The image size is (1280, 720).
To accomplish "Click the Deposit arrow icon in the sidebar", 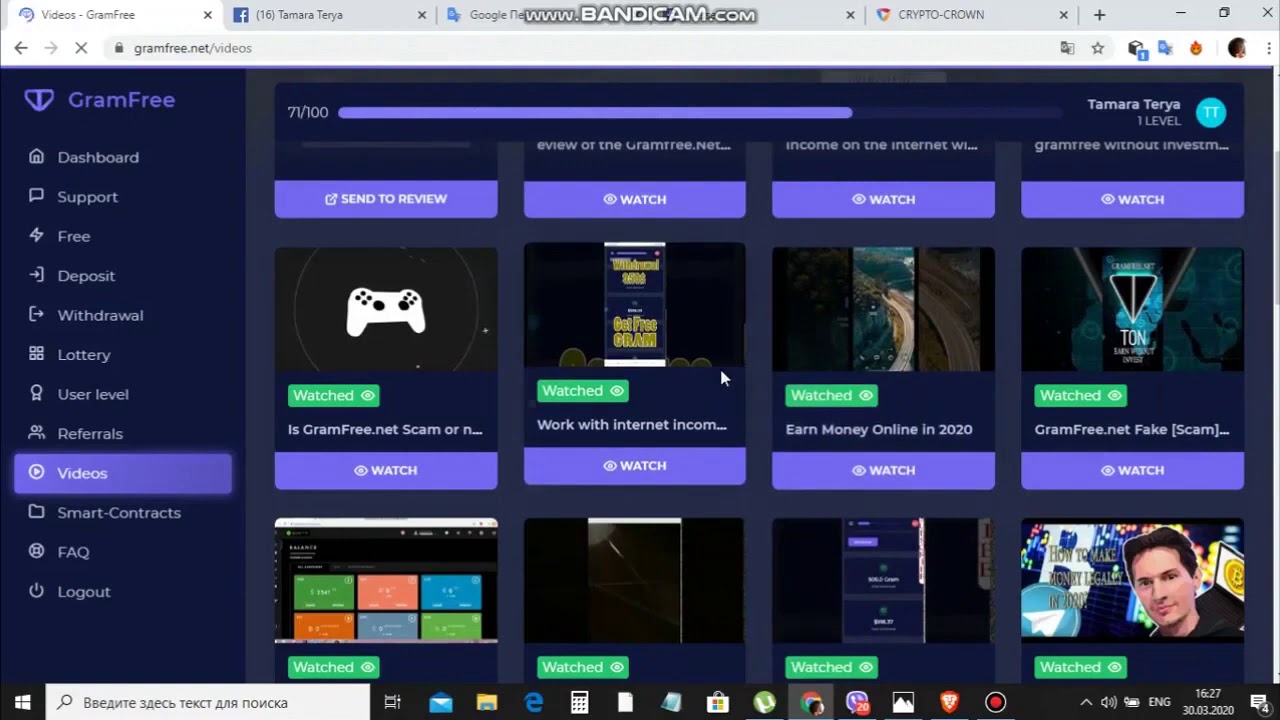I will (x=37, y=275).
